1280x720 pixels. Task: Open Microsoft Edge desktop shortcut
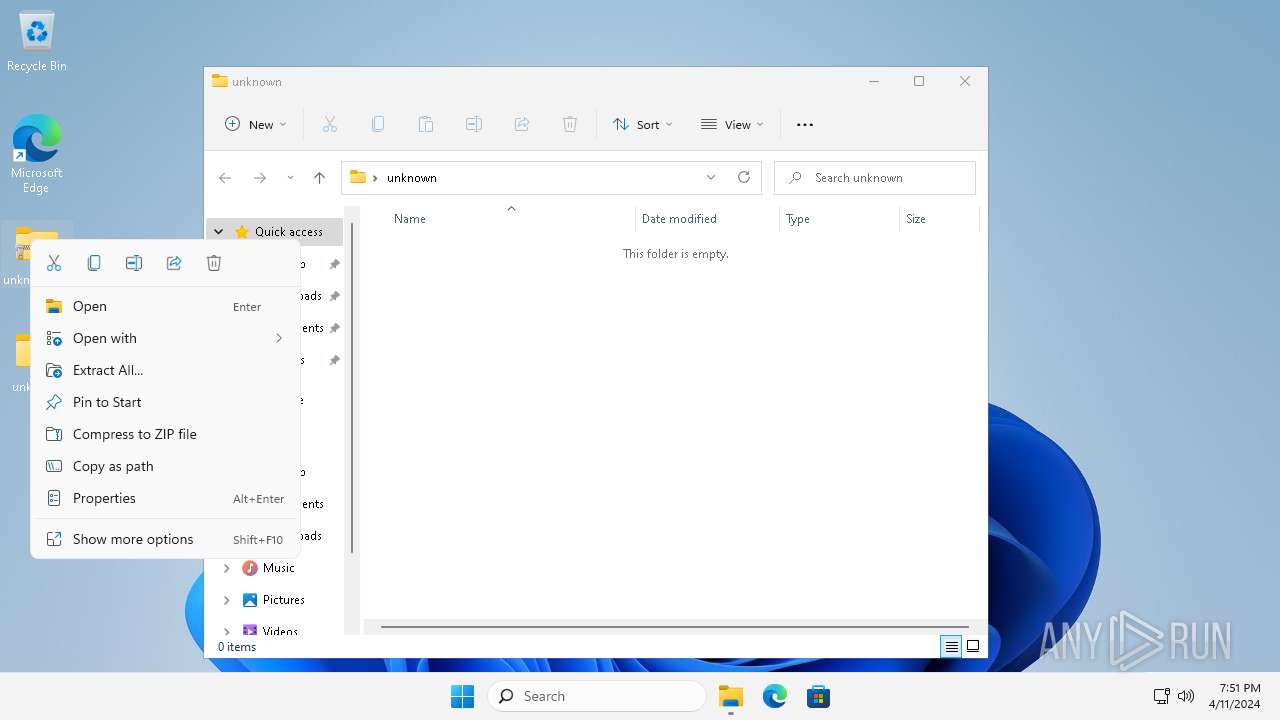click(x=37, y=153)
